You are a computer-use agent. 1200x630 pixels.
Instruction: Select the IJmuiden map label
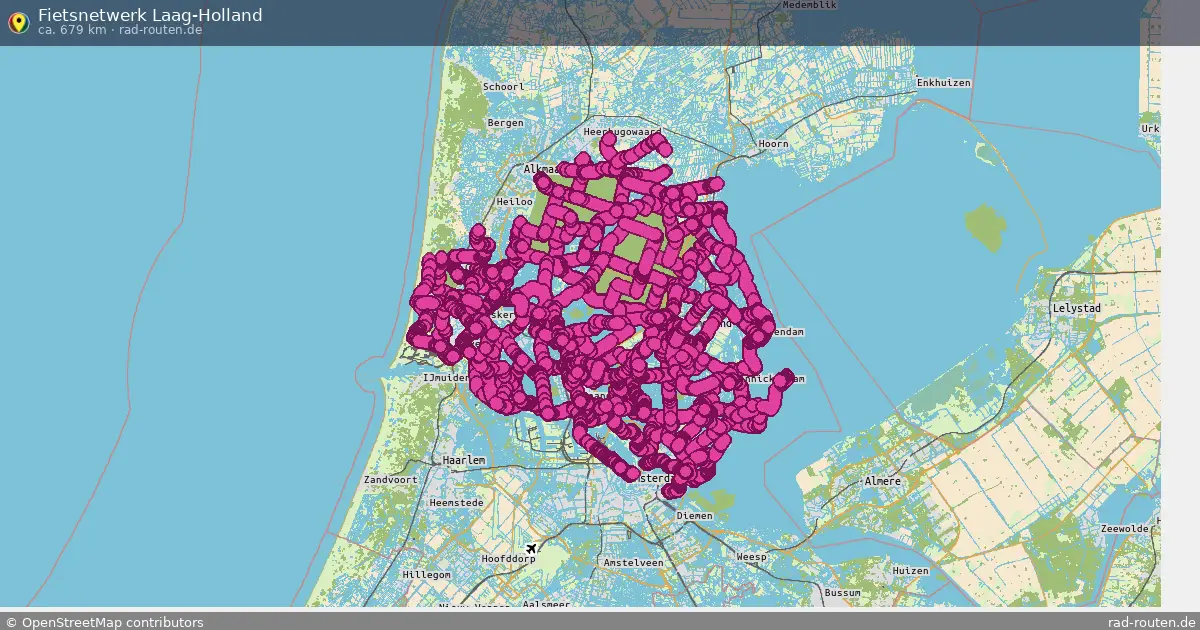click(x=446, y=378)
